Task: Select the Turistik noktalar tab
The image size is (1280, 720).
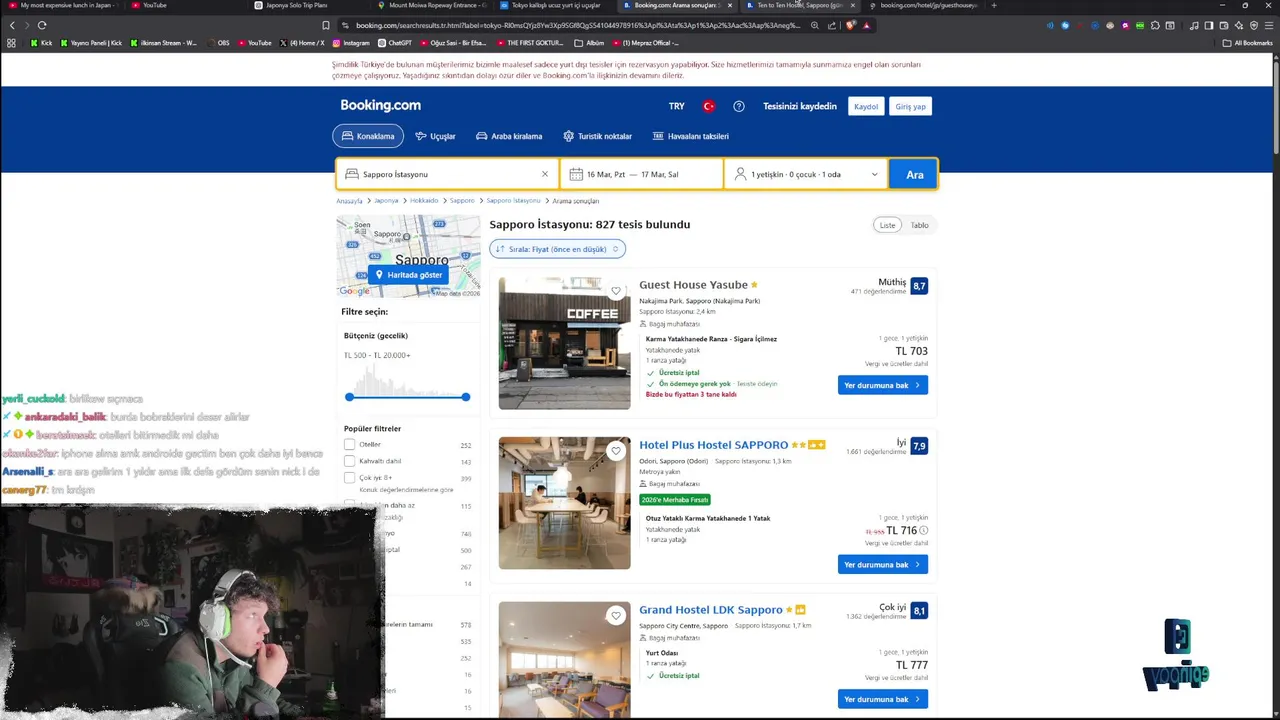Action: click(597, 136)
